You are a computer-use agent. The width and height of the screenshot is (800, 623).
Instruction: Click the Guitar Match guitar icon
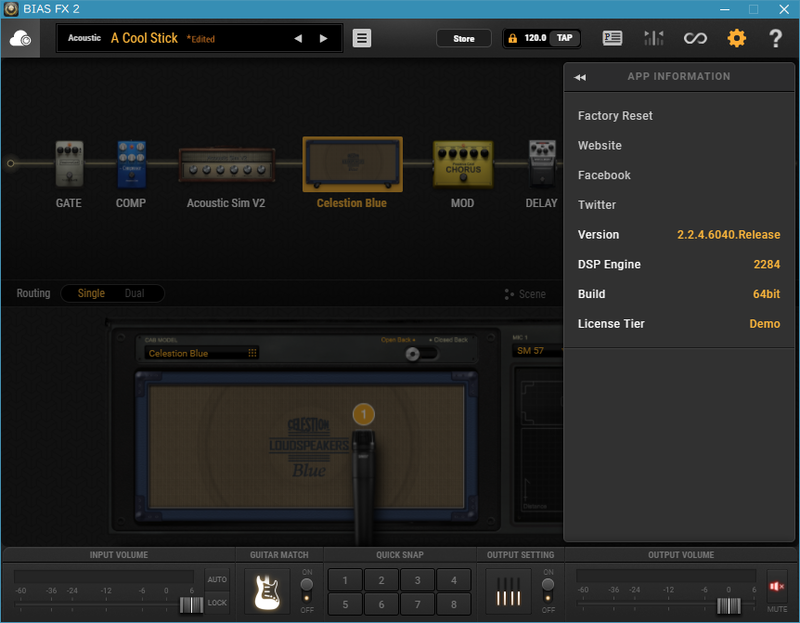point(267,591)
